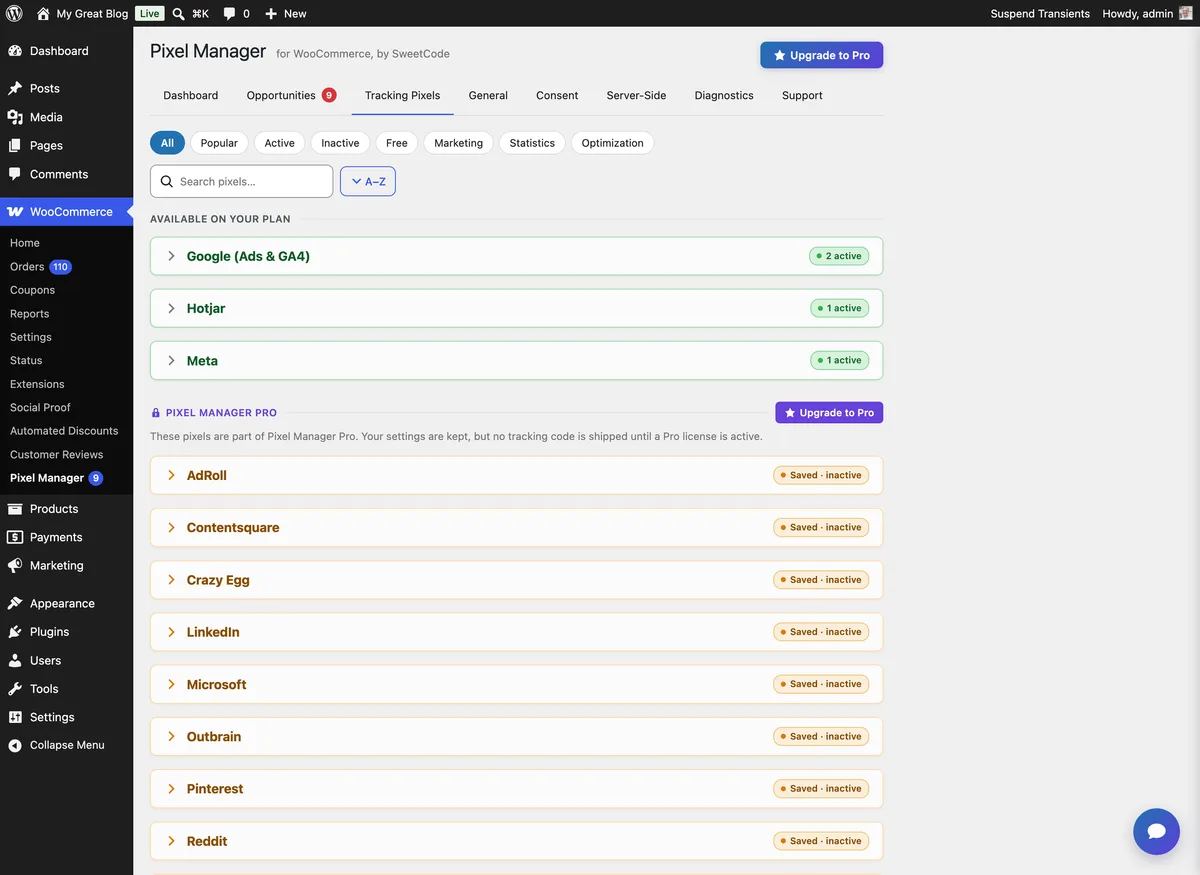This screenshot has width=1200, height=875.
Task: Click the WordPress logo icon
Action: point(14,14)
